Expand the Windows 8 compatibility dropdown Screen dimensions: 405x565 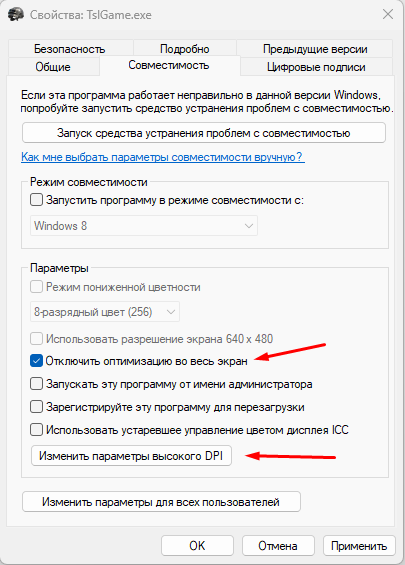[144, 226]
